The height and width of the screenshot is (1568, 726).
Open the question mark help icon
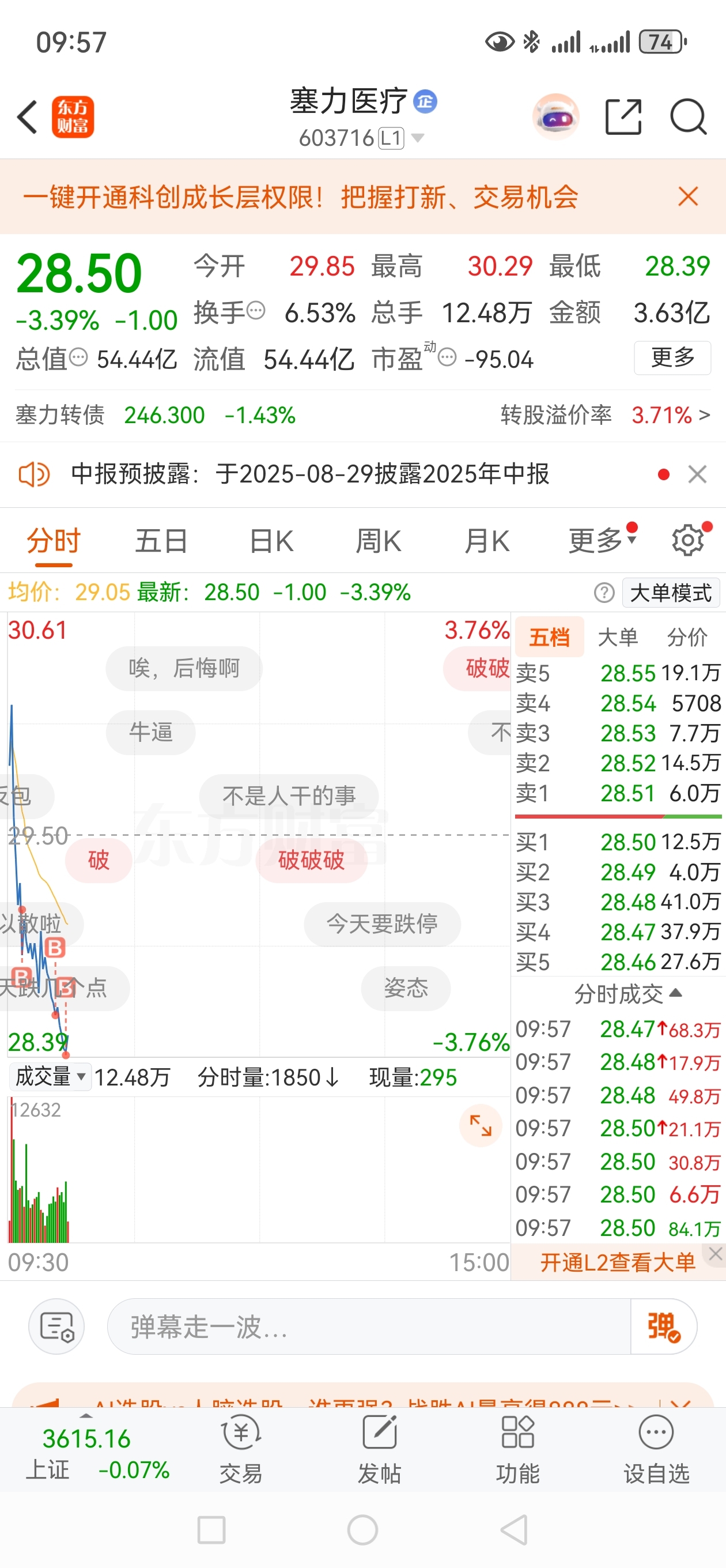(604, 592)
